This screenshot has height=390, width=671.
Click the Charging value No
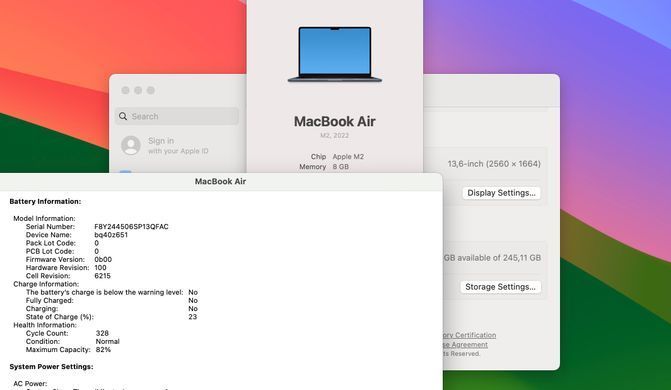pyautogui.click(x=193, y=309)
